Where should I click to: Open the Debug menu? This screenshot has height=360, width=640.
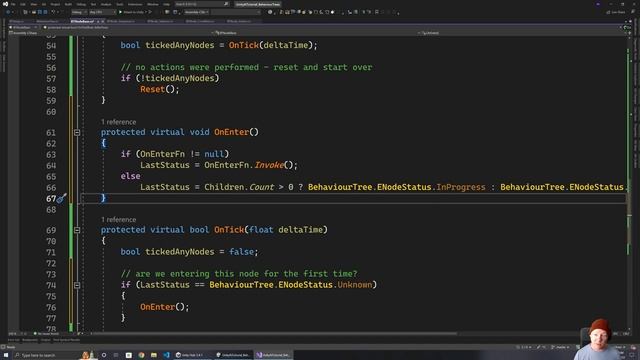tap(81, 4)
